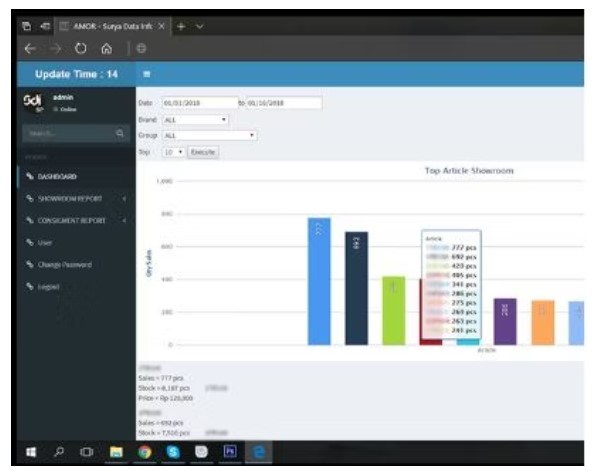Click the CONSIGMENT REPORT expand arrow
Viewport: 601px width, 471px height.
[x=124, y=220]
